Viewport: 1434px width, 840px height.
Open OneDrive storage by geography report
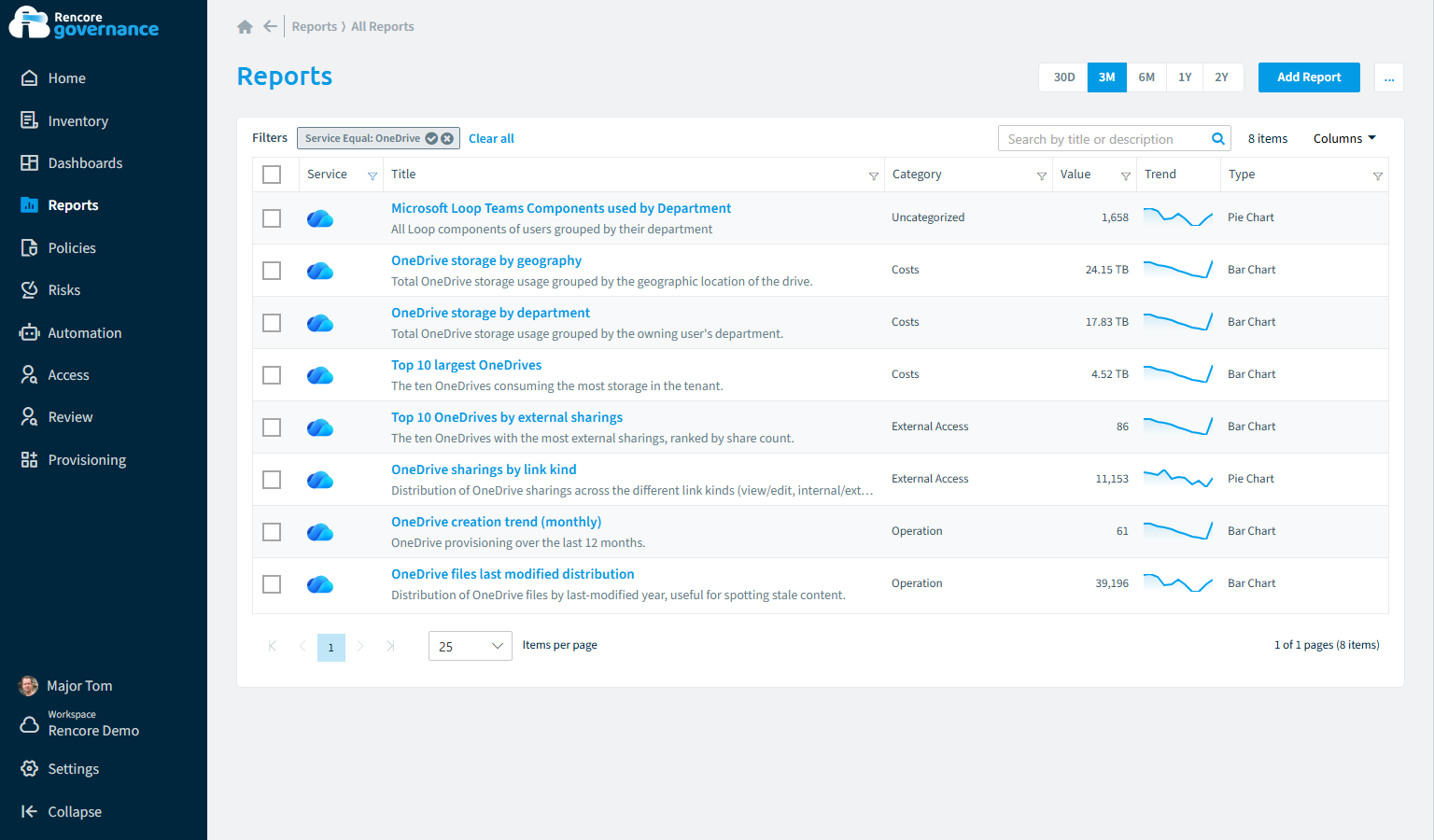click(486, 260)
